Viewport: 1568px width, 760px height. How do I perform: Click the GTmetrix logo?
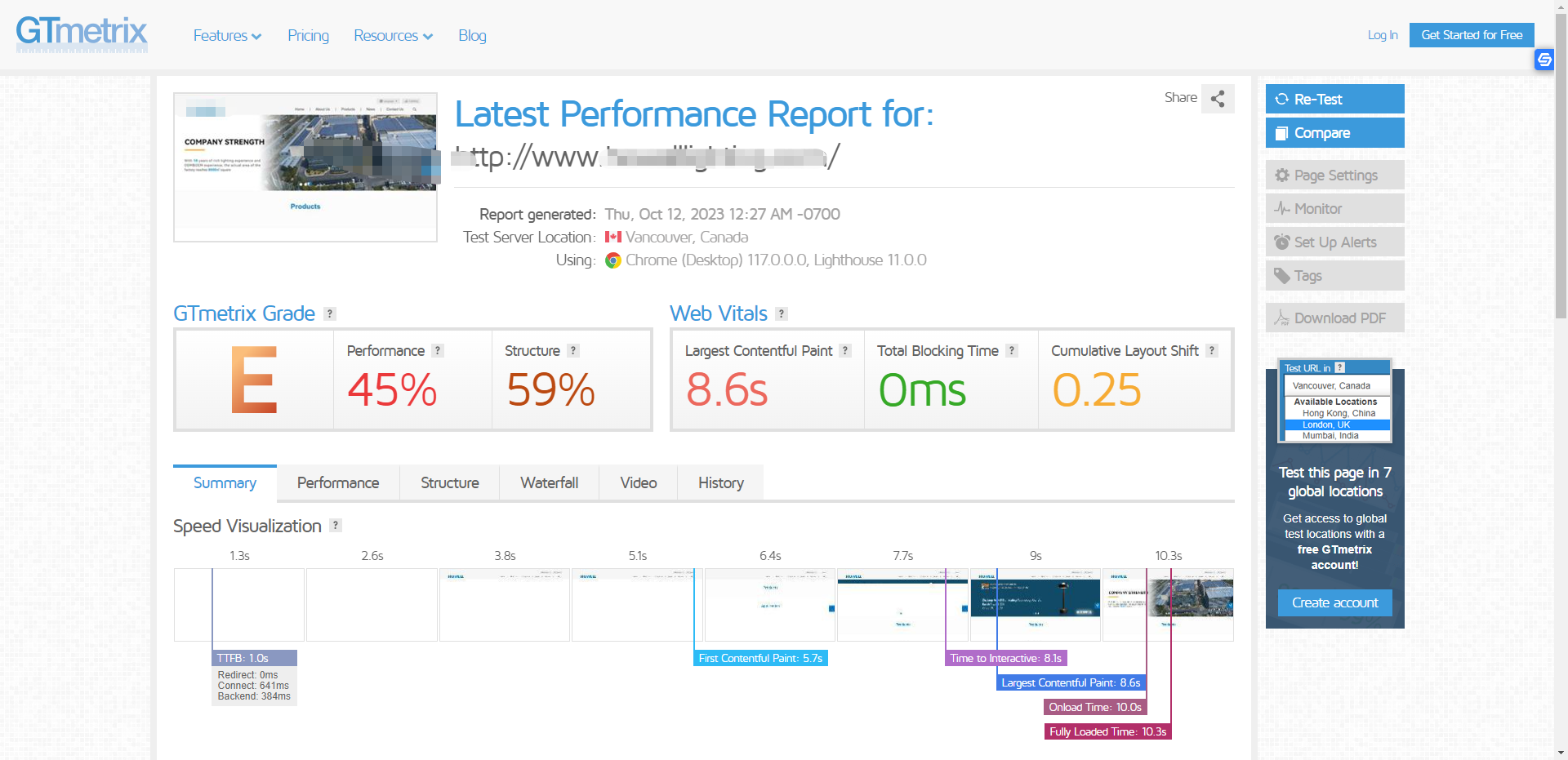pos(82,34)
